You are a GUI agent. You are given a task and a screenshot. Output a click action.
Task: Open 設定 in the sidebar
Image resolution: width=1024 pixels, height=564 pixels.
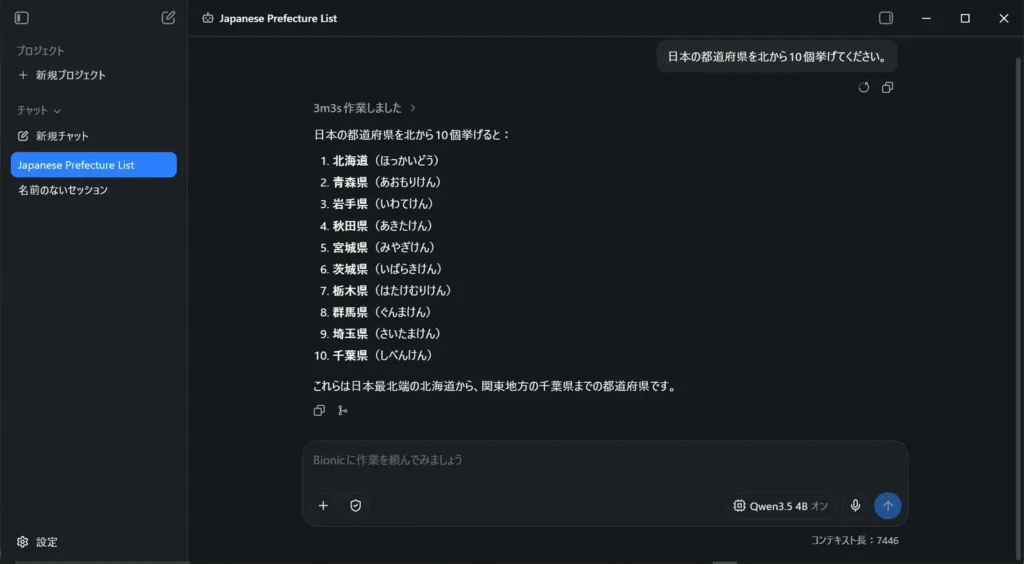tap(37, 542)
